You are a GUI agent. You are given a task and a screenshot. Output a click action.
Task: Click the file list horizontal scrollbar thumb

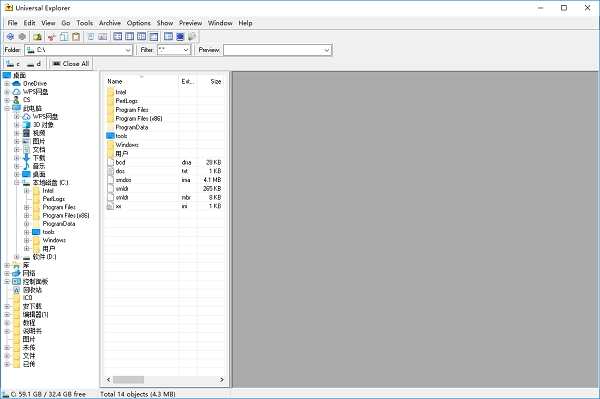(x=129, y=379)
